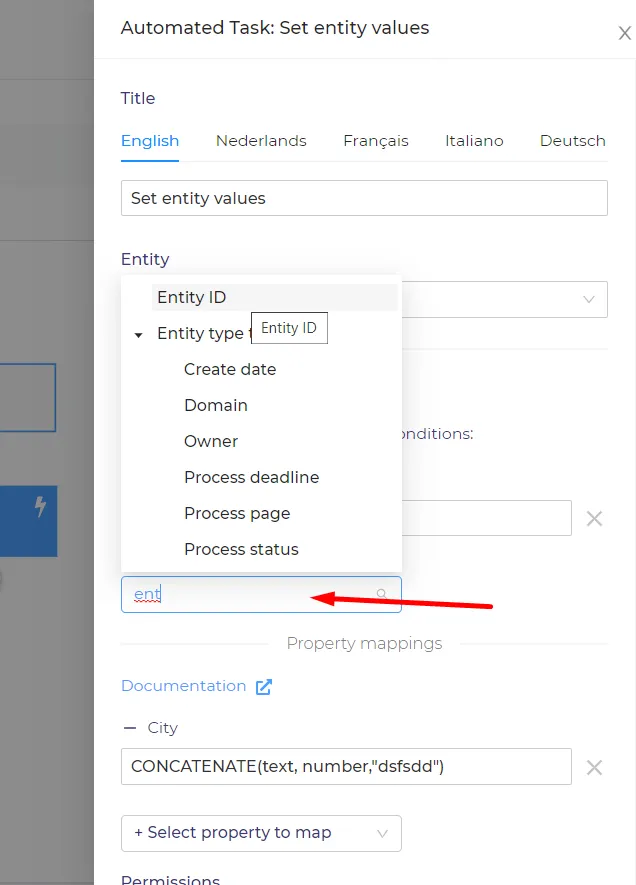Click the external link icon beside Documentation

point(264,687)
